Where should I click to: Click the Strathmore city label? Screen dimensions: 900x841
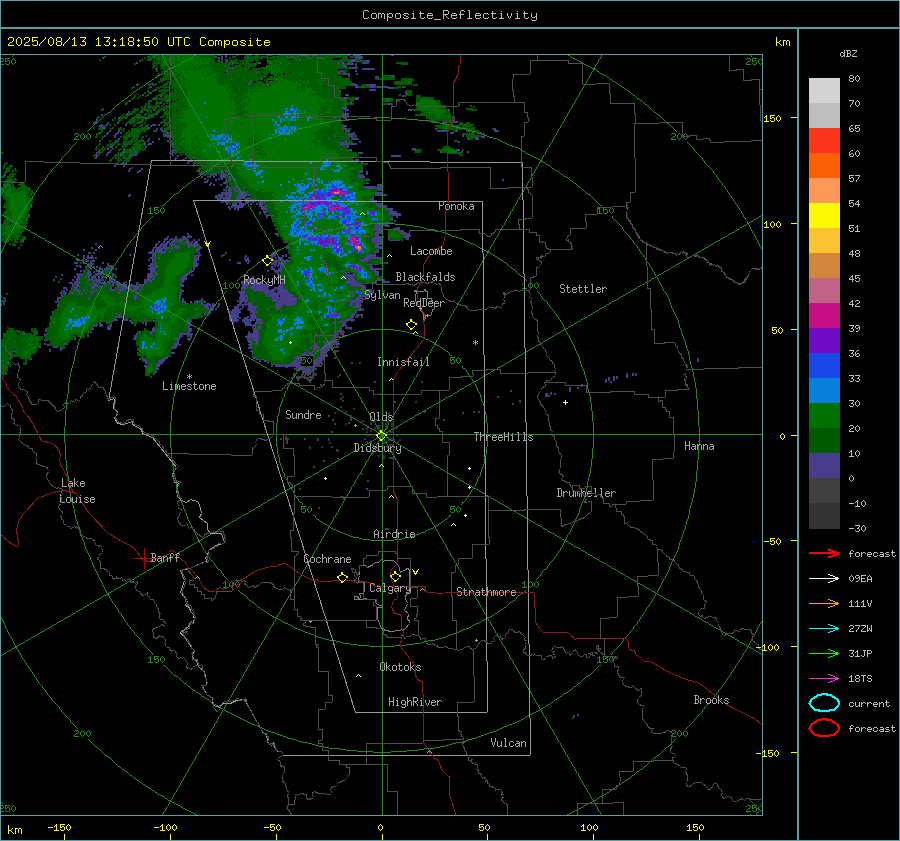click(x=486, y=592)
